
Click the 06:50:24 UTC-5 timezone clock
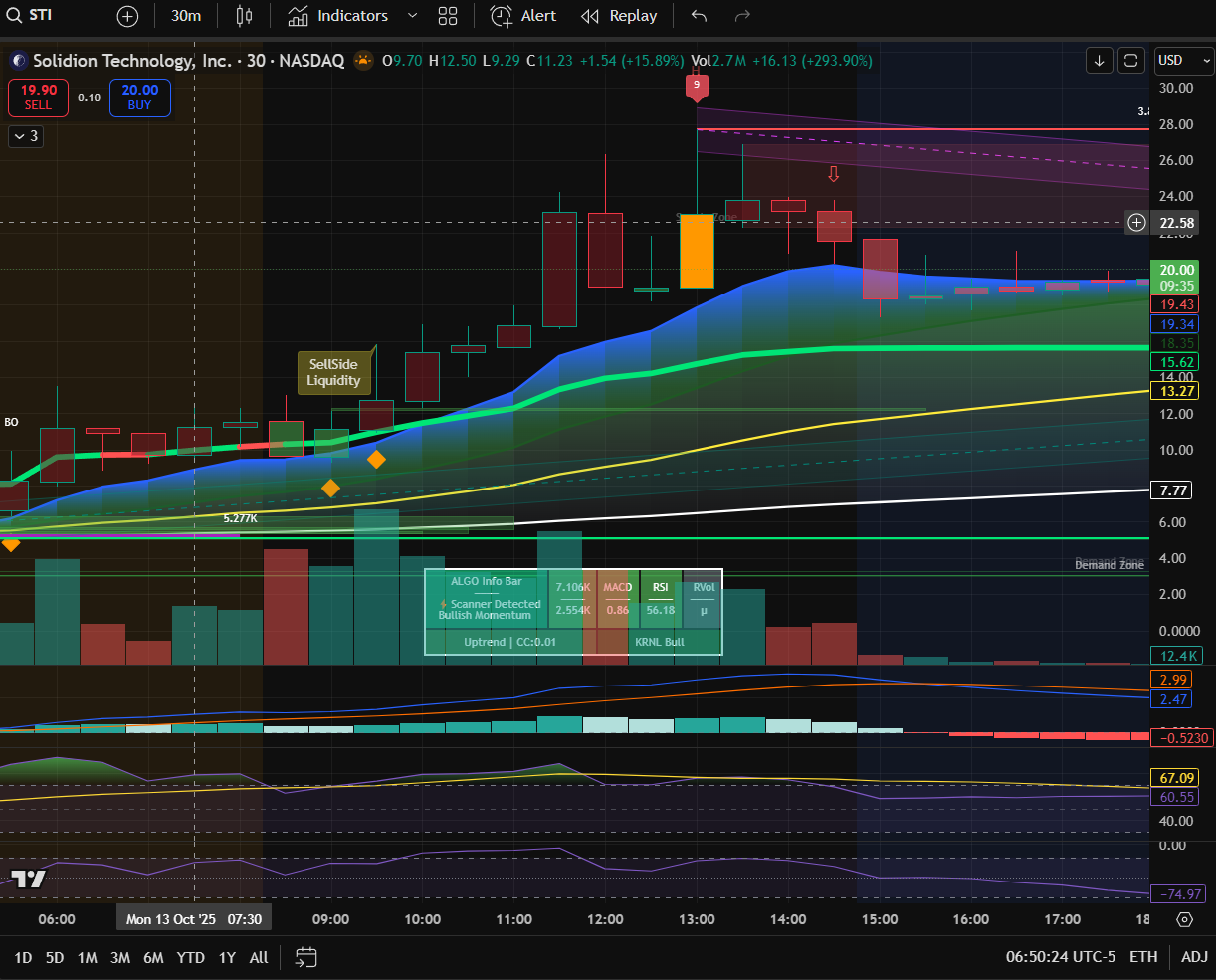pos(1061,957)
